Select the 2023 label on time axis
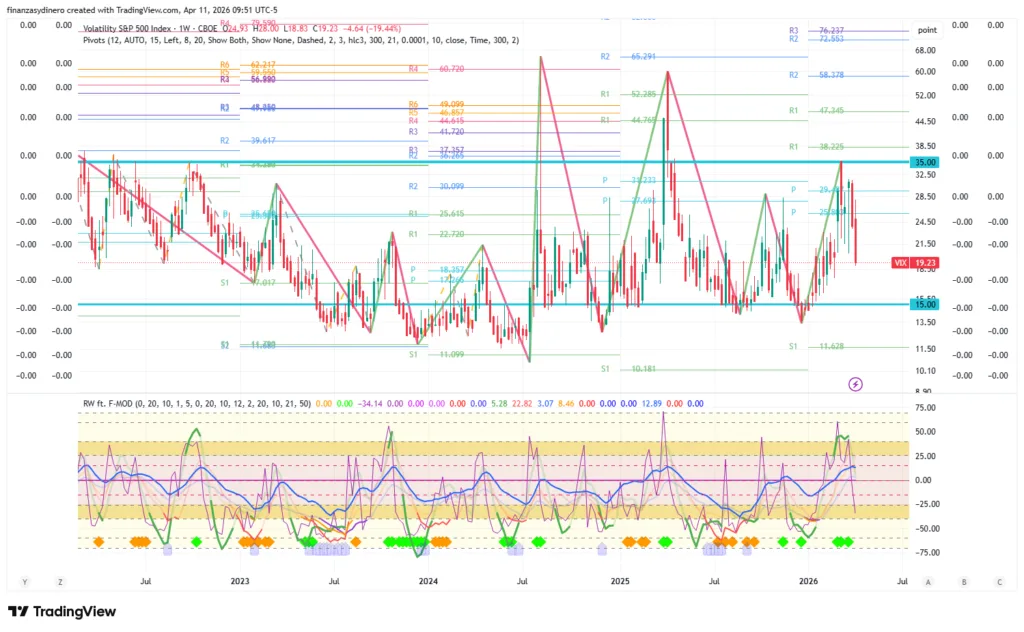Screen dimensions: 1024x632 (x=239, y=580)
